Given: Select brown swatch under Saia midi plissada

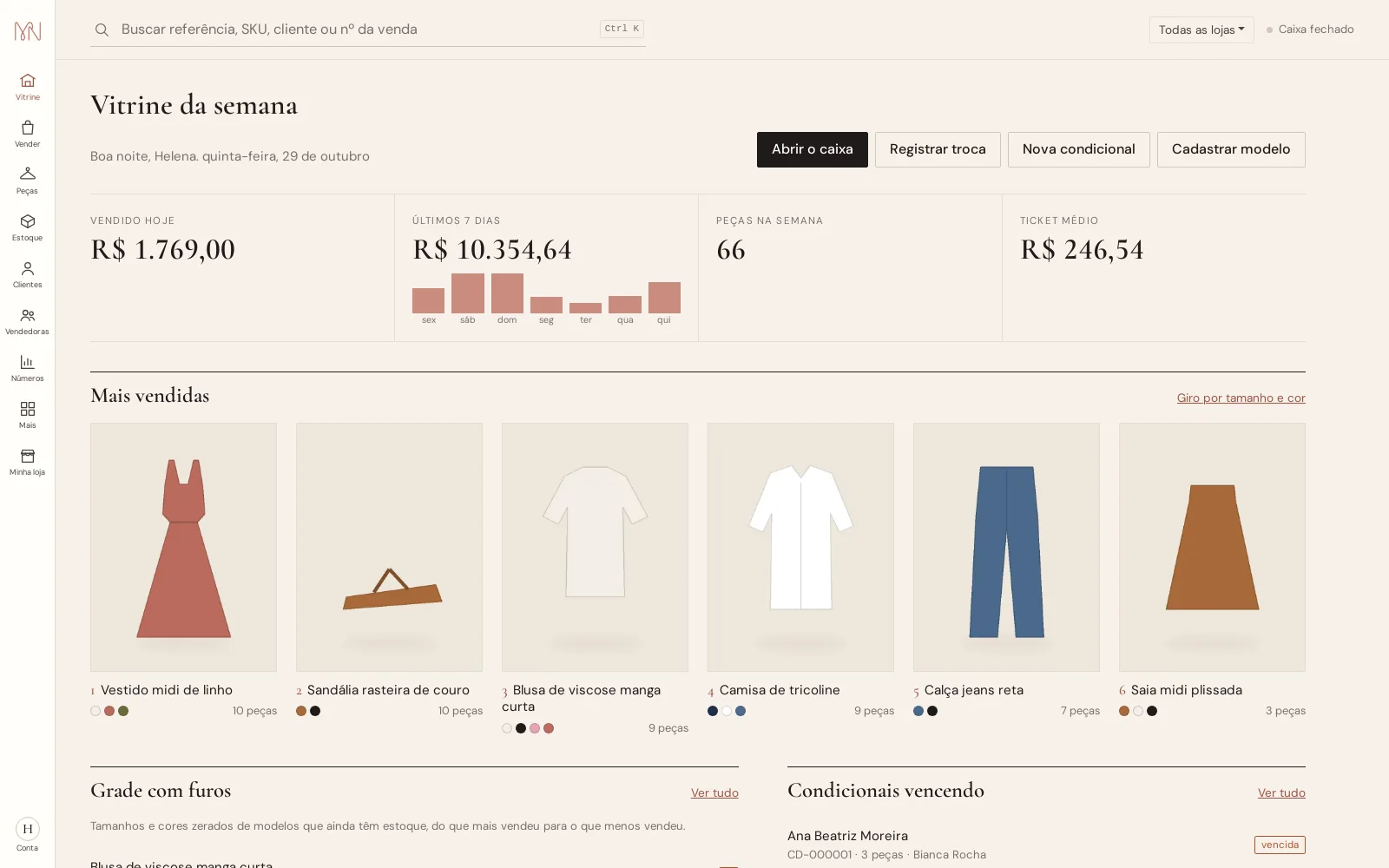Looking at the screenshot, I should pos(1124,711).
